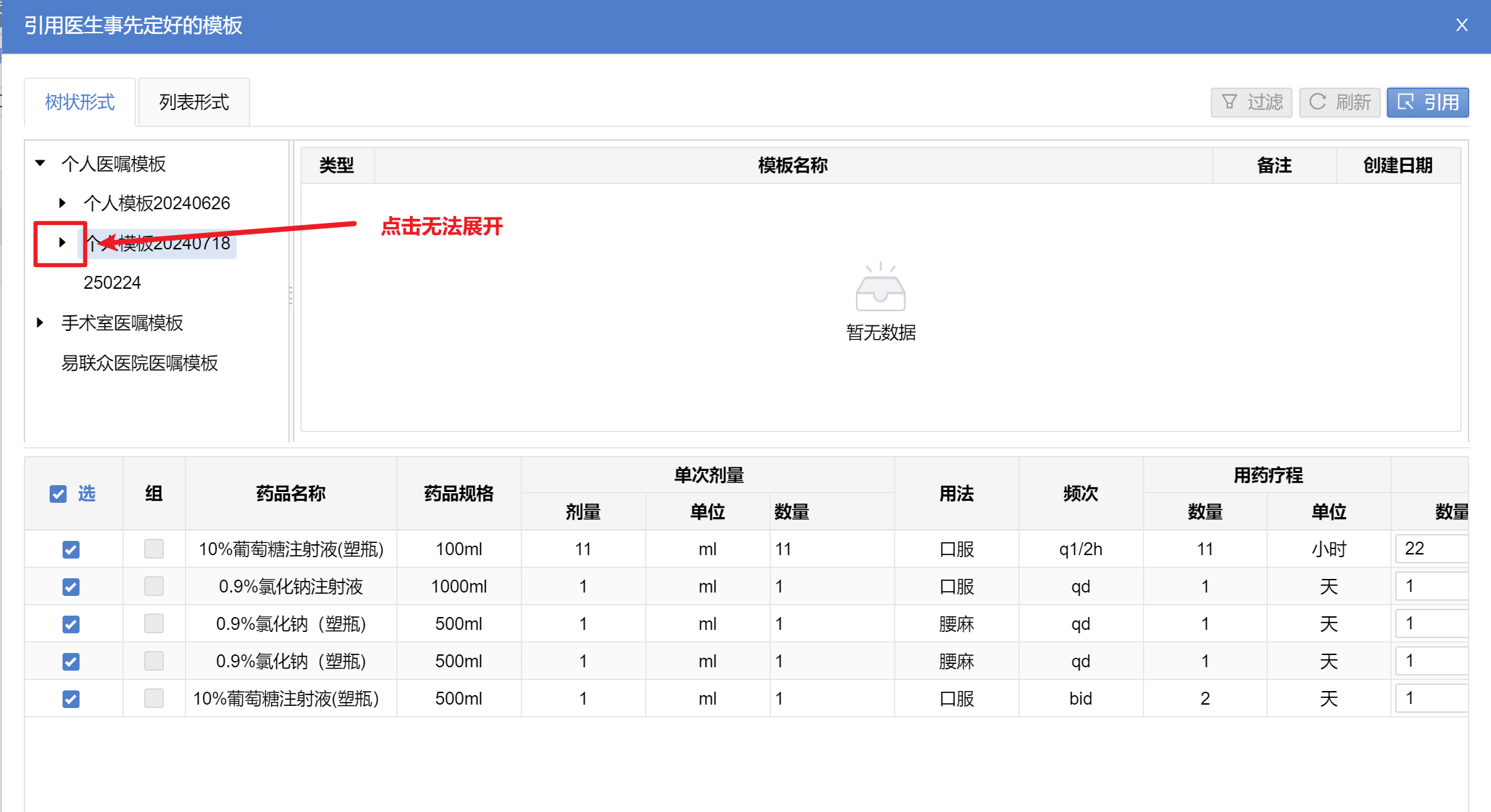Image resolution: width=1491 pixels, height=812 pixels.
Task: Click the quantity field showing 22
Action: [1431, 548]
